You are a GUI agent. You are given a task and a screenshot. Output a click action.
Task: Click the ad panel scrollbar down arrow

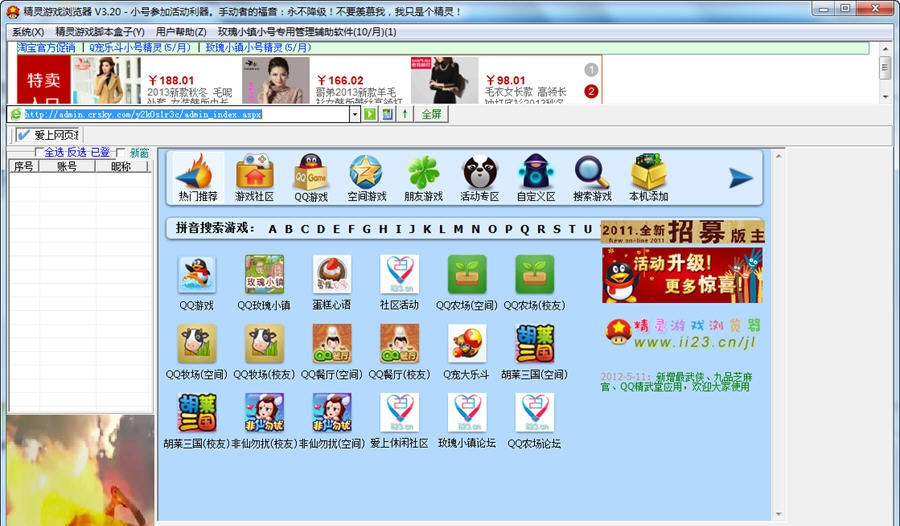(x=885, y=96)
